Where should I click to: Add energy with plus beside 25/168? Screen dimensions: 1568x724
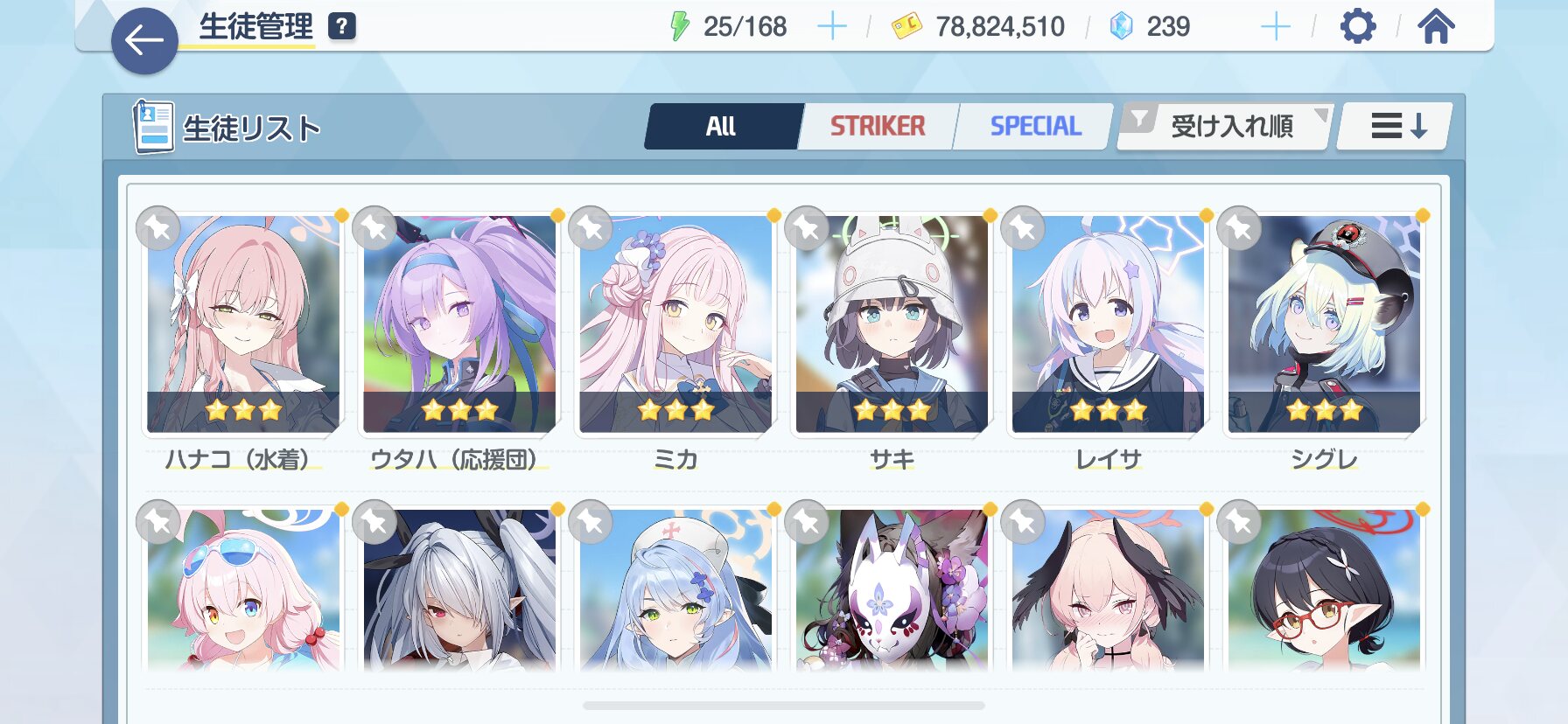click(x=831, y=26)
